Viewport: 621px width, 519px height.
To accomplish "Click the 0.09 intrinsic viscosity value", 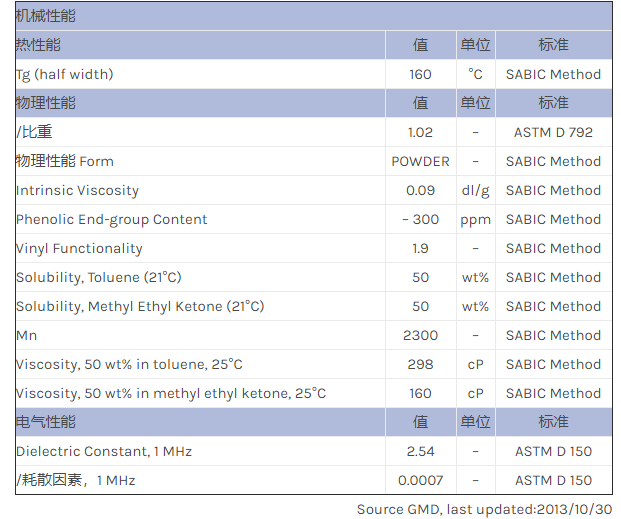I will click(420, 190).
